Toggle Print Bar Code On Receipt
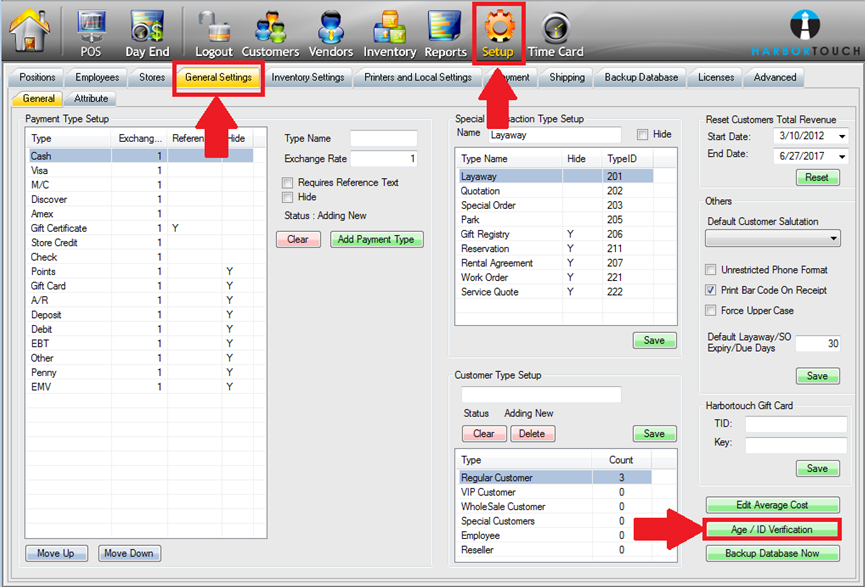 [711, 290]
